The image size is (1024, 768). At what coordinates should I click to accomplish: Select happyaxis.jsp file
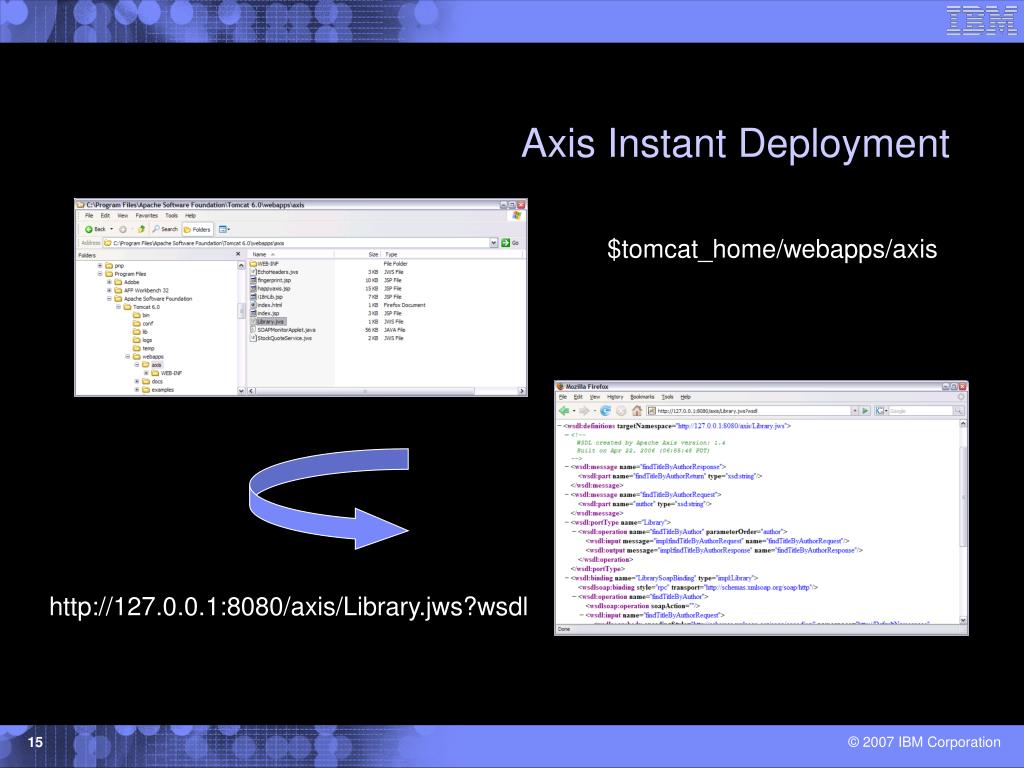270,289
